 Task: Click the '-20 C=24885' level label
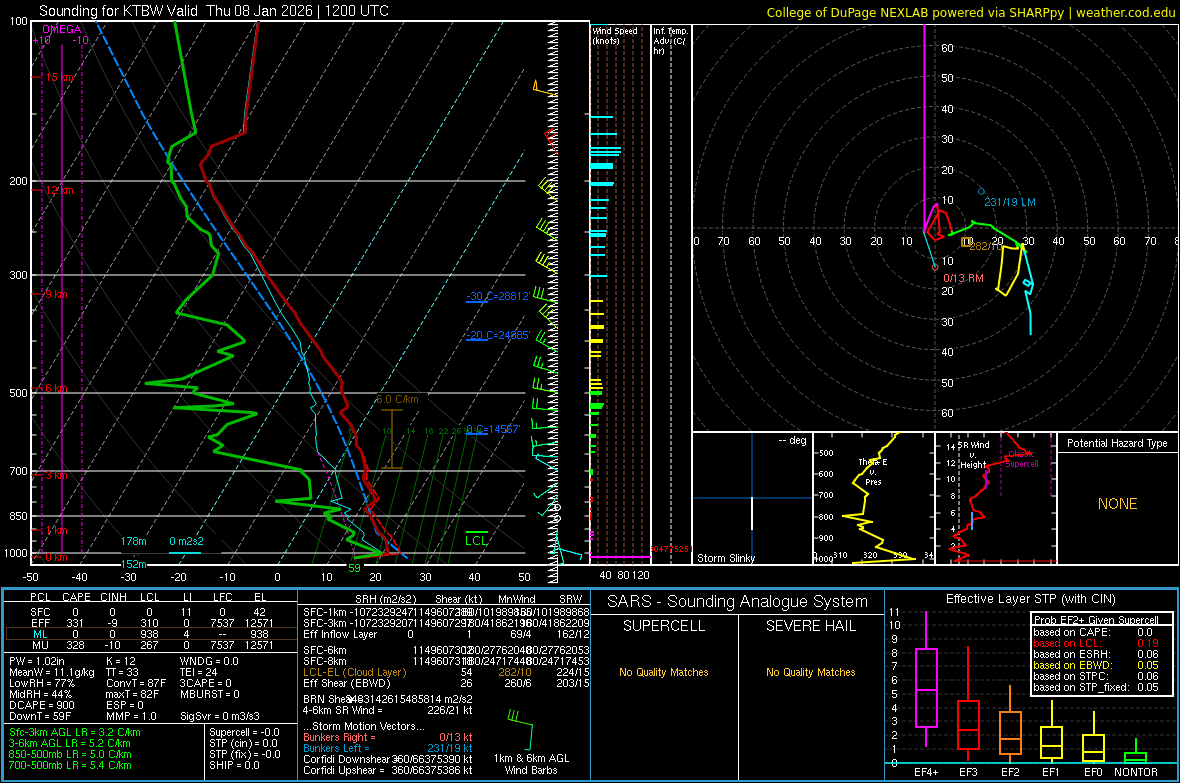click(x=498, y=335)
